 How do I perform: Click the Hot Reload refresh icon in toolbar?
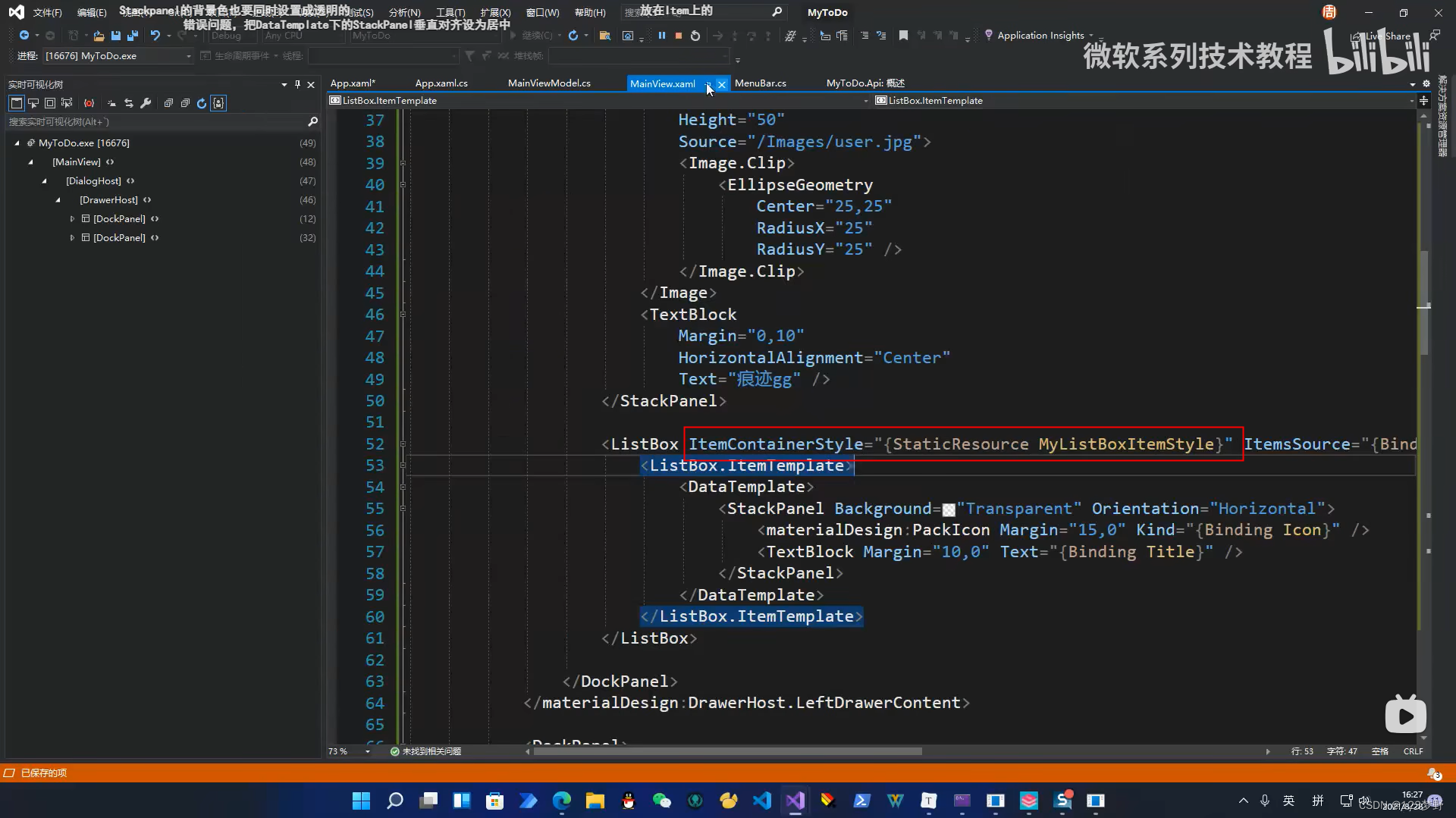tap(573, 36)
